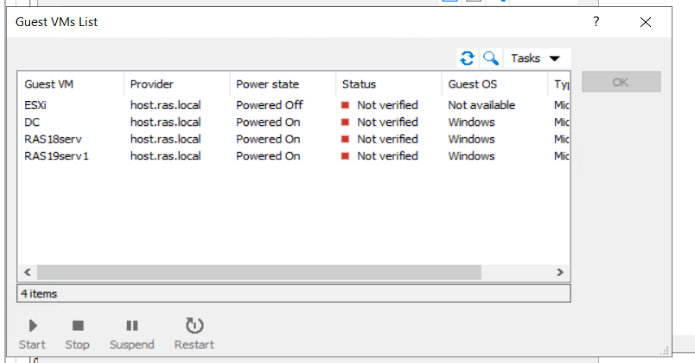The image size is (695, 363).
Task: Sort by Guest VM column header
Action: (x=71, y=84)
